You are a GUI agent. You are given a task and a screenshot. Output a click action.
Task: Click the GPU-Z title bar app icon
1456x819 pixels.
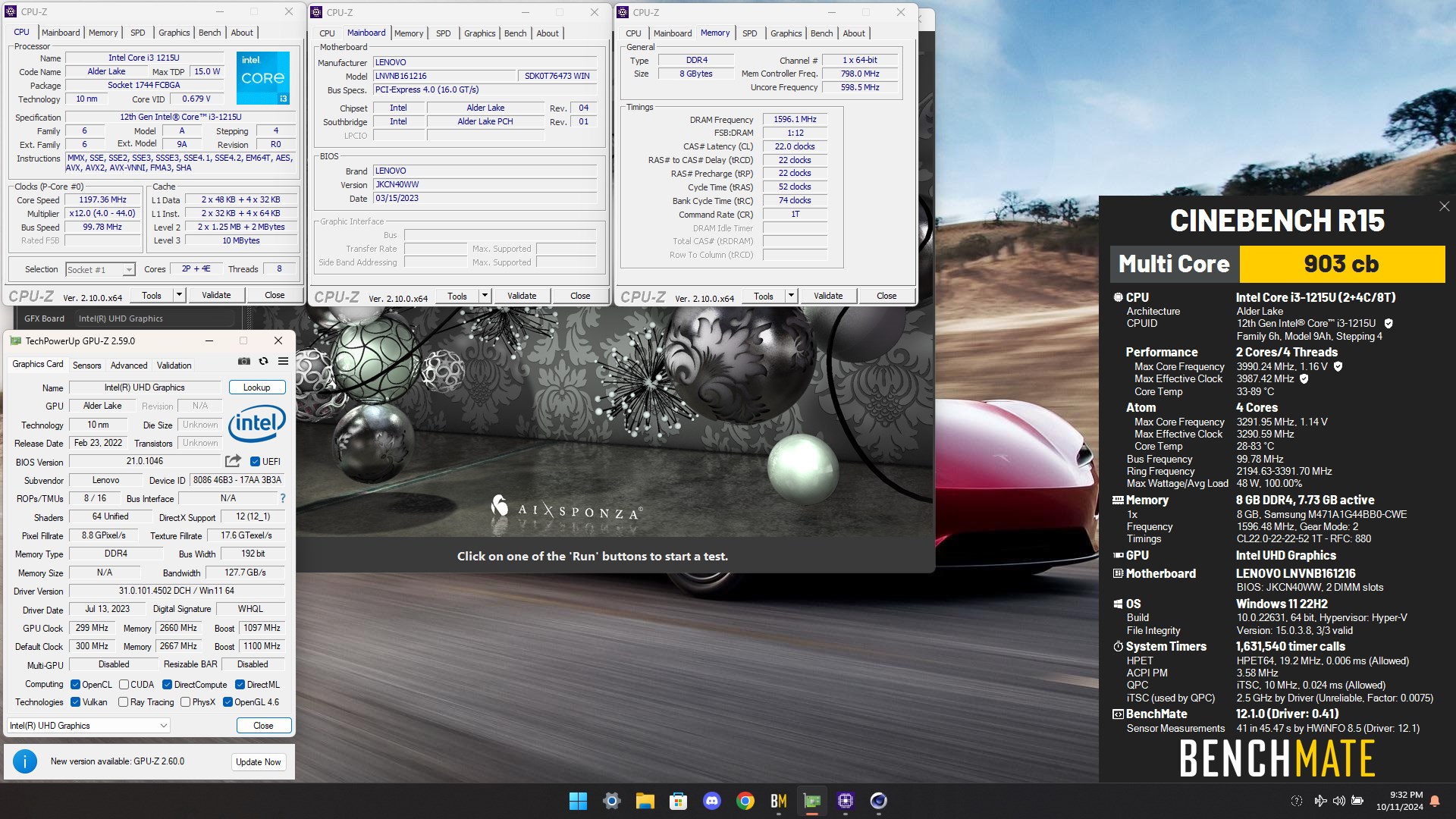point(15,341)
